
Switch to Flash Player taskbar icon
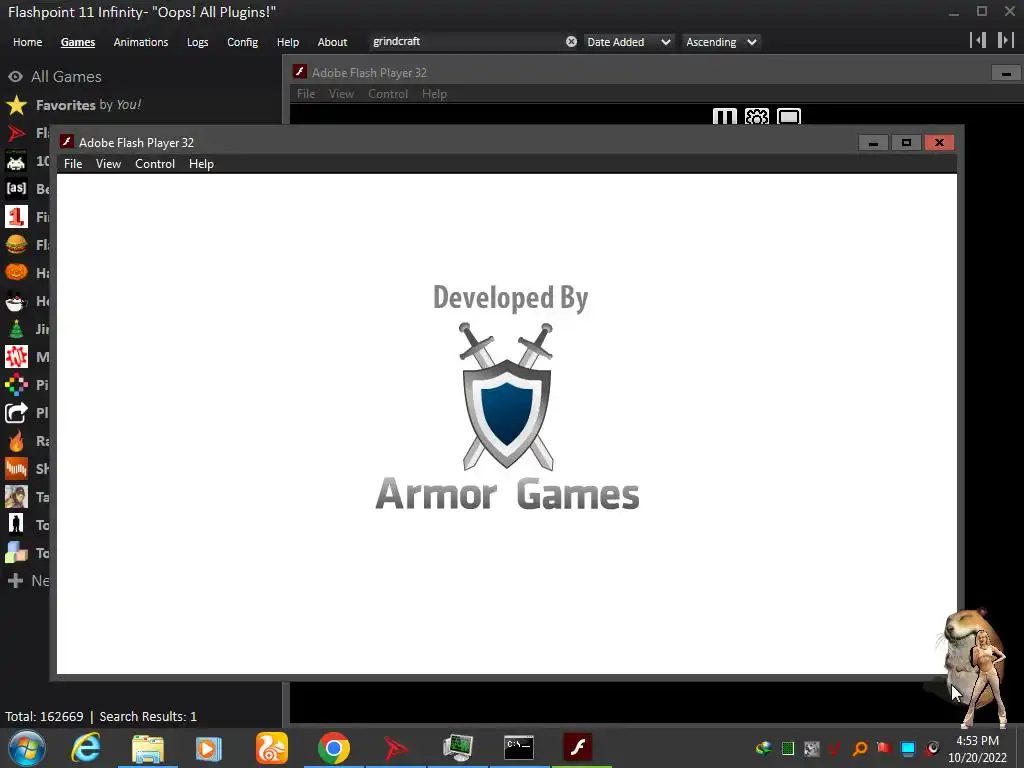tap(577, 748)
